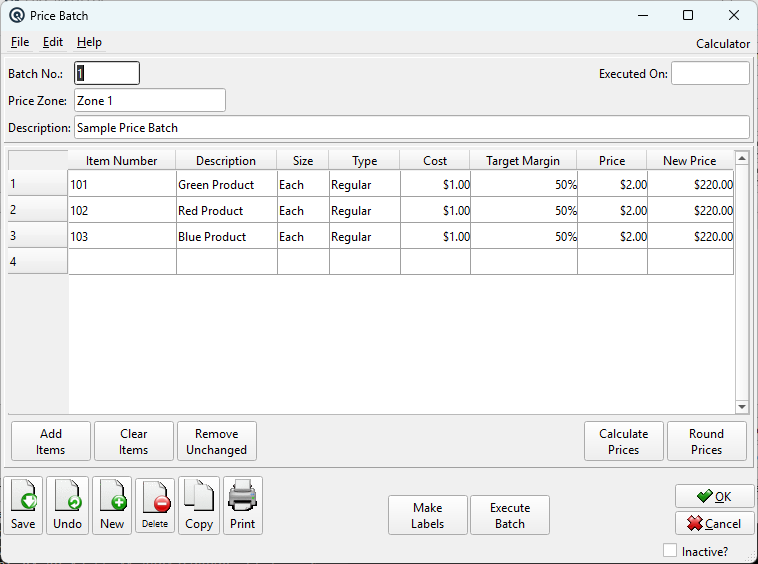Image resolution: width=758 pixels, height=564 pixels.
Task: Click the Add Items button
Action: tap(51, 441)
